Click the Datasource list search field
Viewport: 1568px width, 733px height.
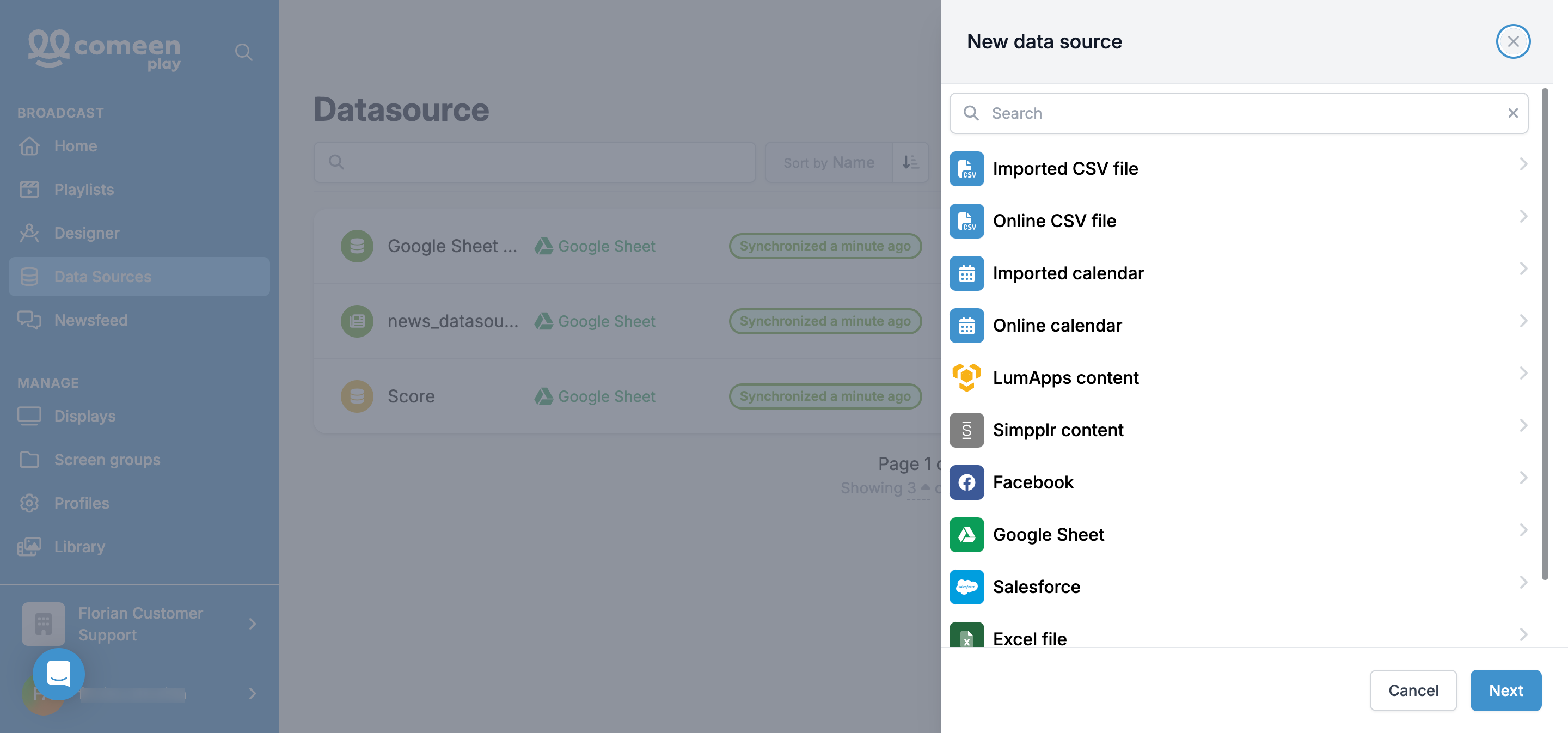535,162
